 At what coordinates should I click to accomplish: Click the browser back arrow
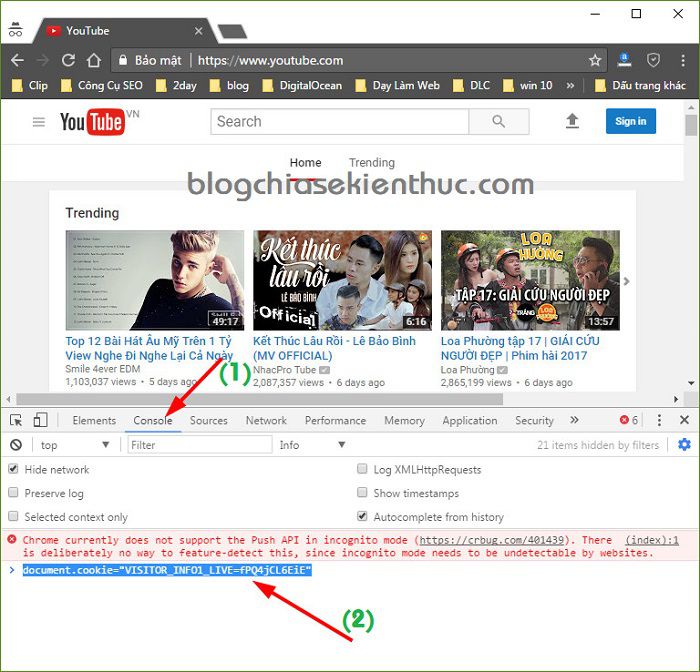pyautogui.click(x=17, y=60)
